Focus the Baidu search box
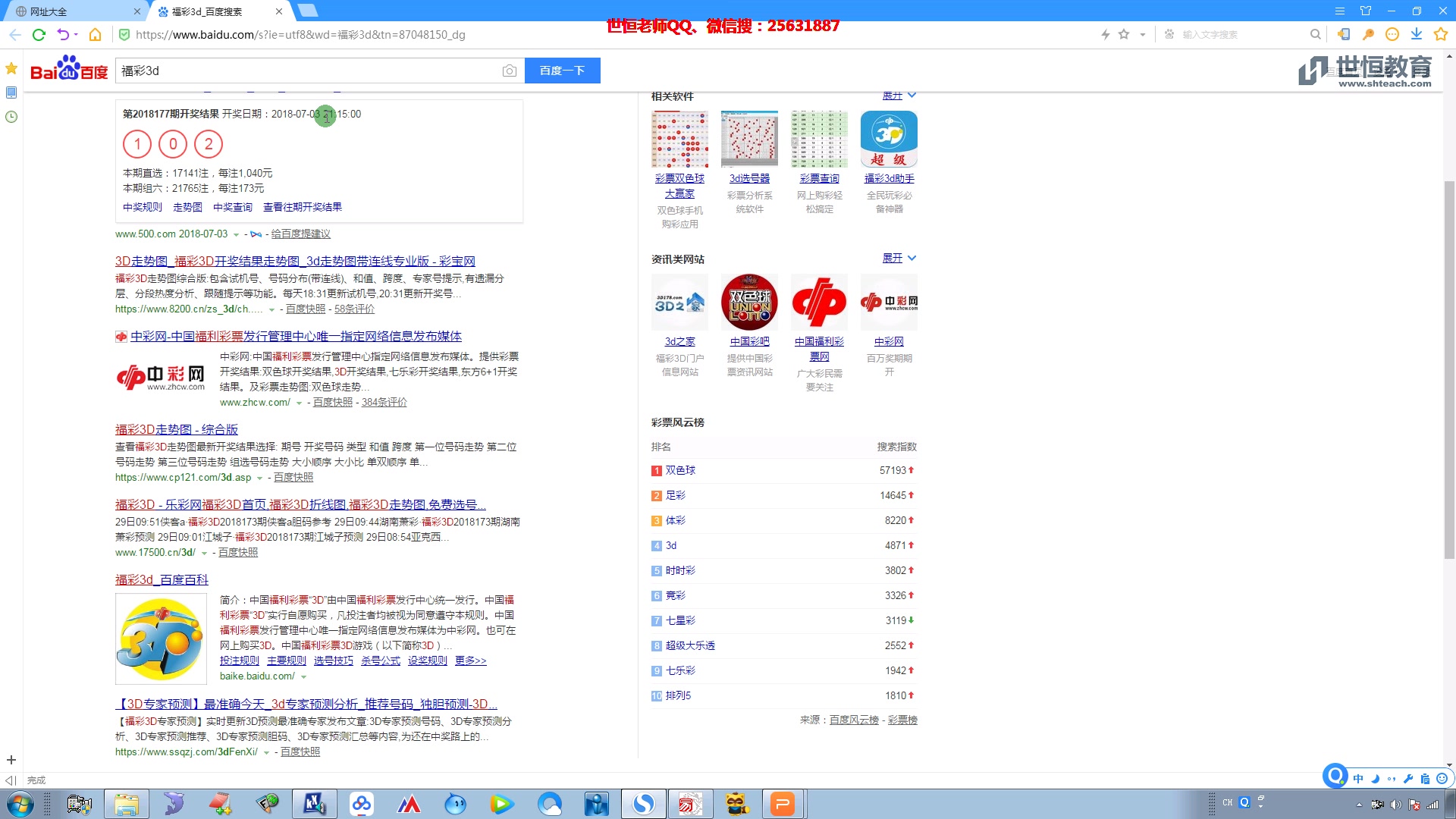Viewport: 1456px width, 819px height. click(307, 71)
